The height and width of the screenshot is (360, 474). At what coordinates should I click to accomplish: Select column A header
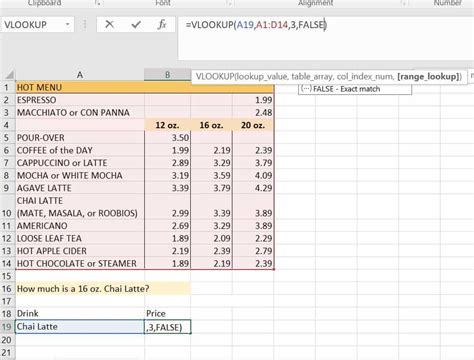click(80, 75)
